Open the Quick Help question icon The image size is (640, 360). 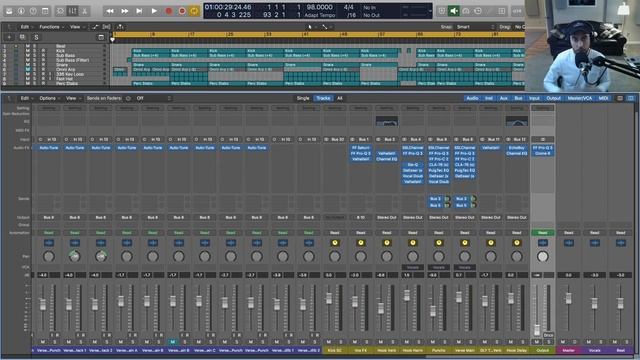pos(33,11)
